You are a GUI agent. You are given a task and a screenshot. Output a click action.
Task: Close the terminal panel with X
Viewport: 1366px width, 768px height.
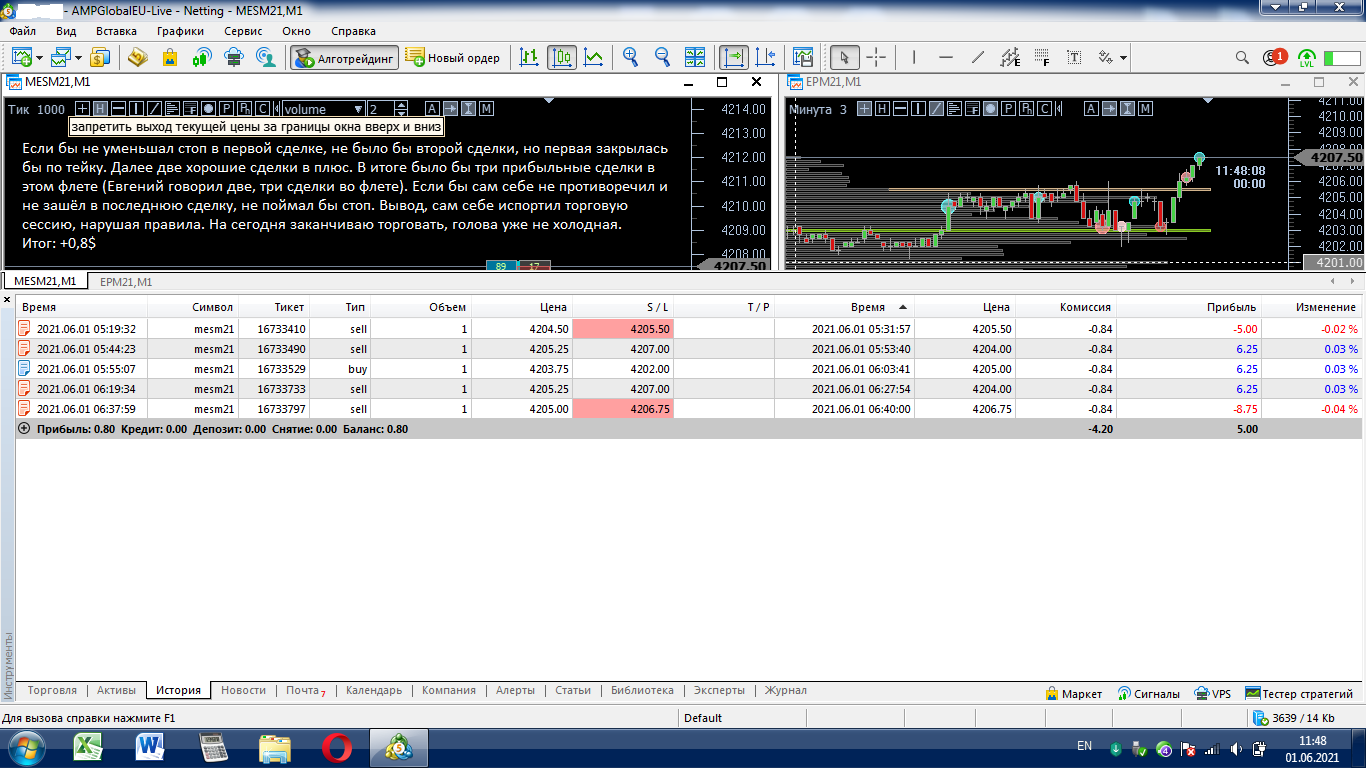[7, 300]
